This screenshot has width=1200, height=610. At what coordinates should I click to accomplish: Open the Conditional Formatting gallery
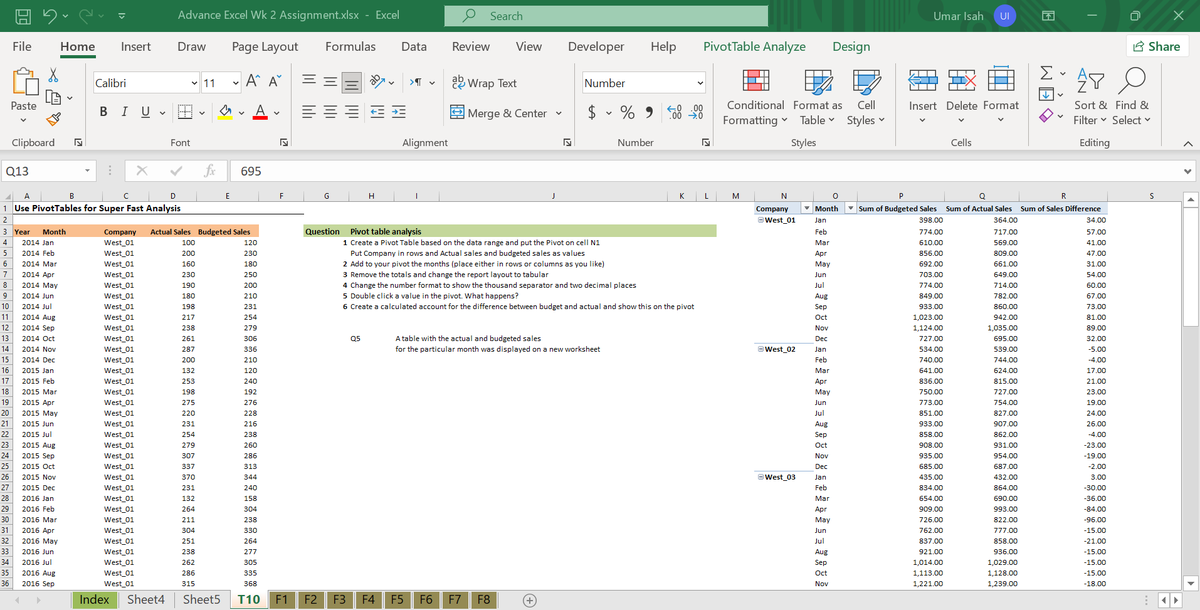coord(754,97)
